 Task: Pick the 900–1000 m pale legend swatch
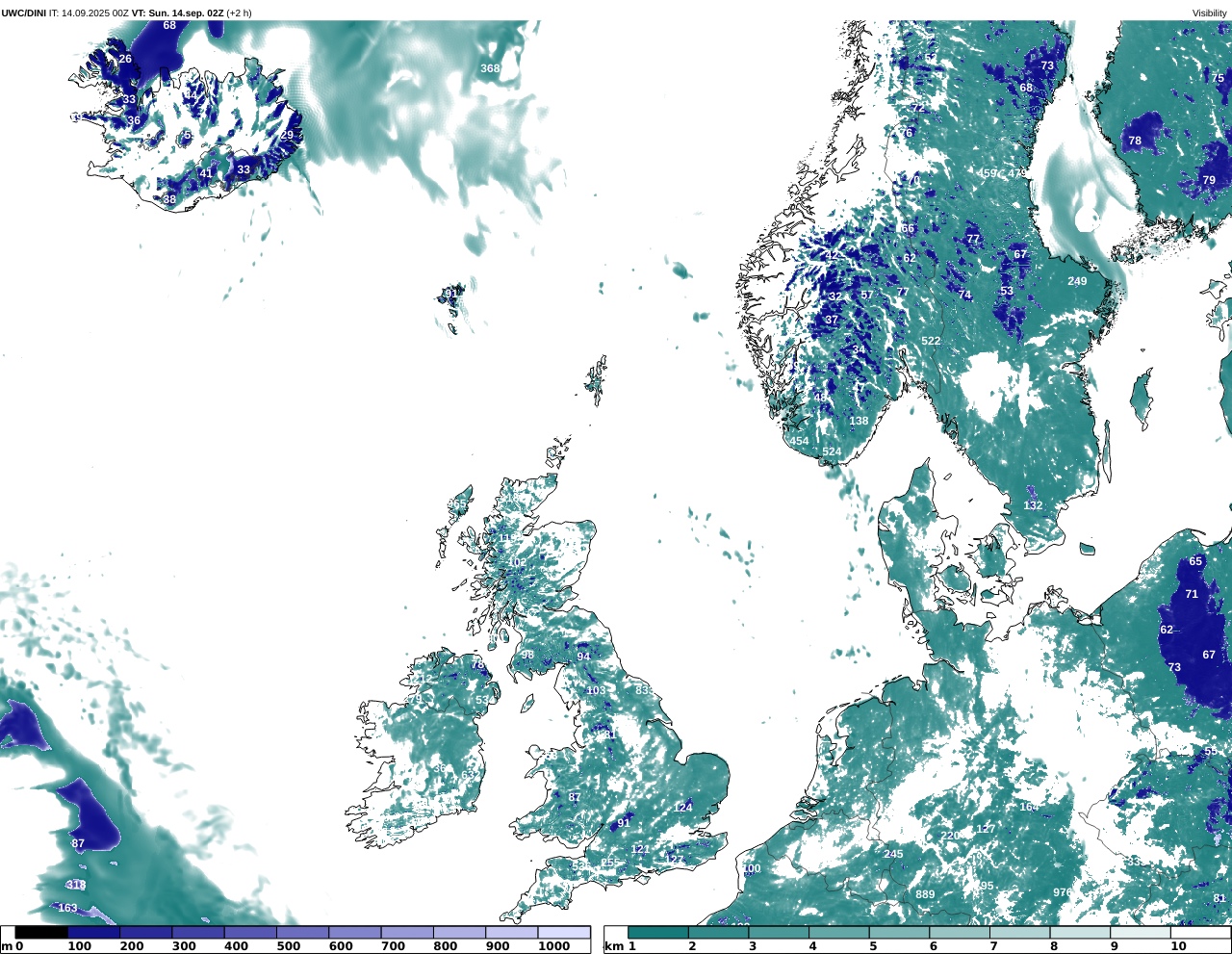pos(511,933)
